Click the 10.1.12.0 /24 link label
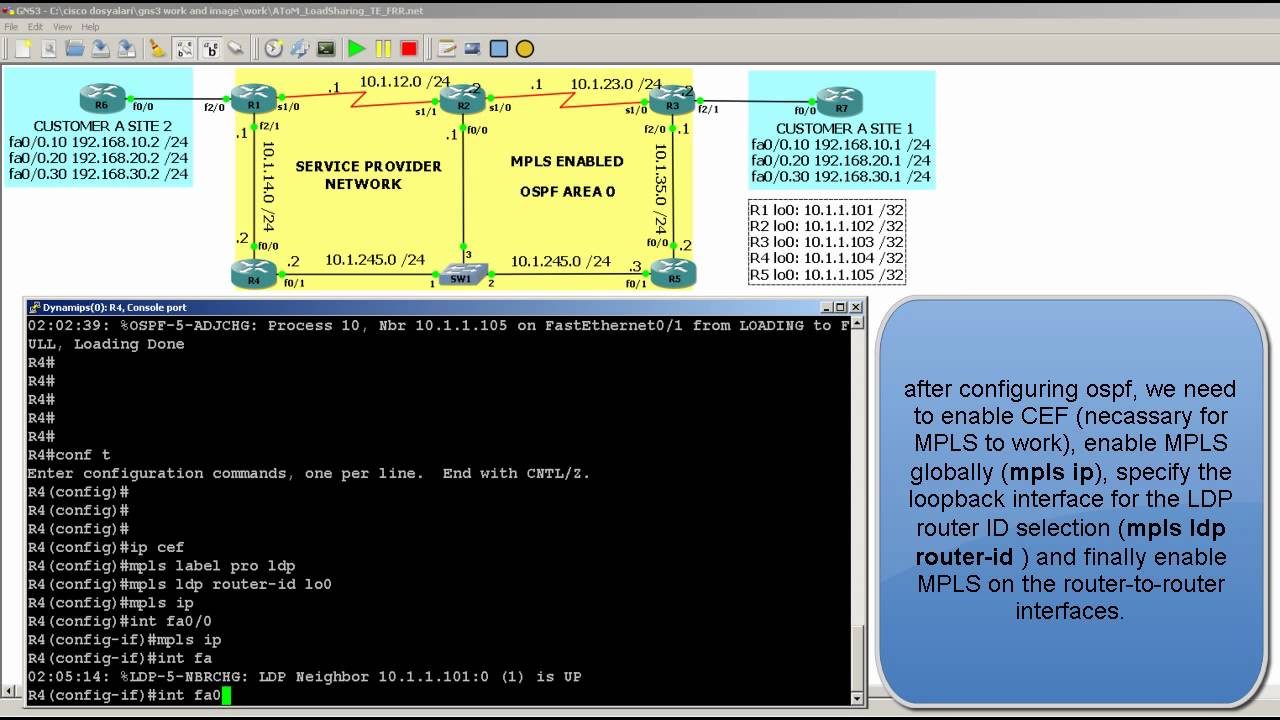This screenshot has width=1280, height=720. pos(405,81)
